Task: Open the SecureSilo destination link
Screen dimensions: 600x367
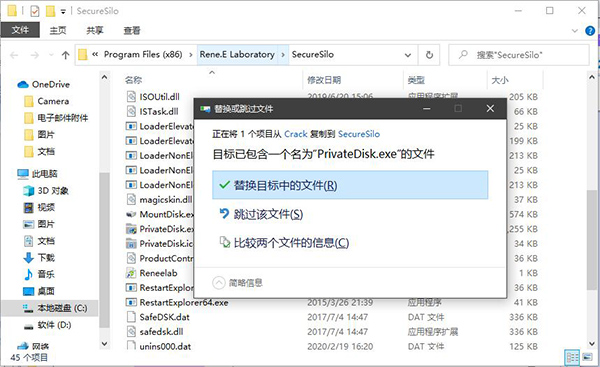Action: 359,134
